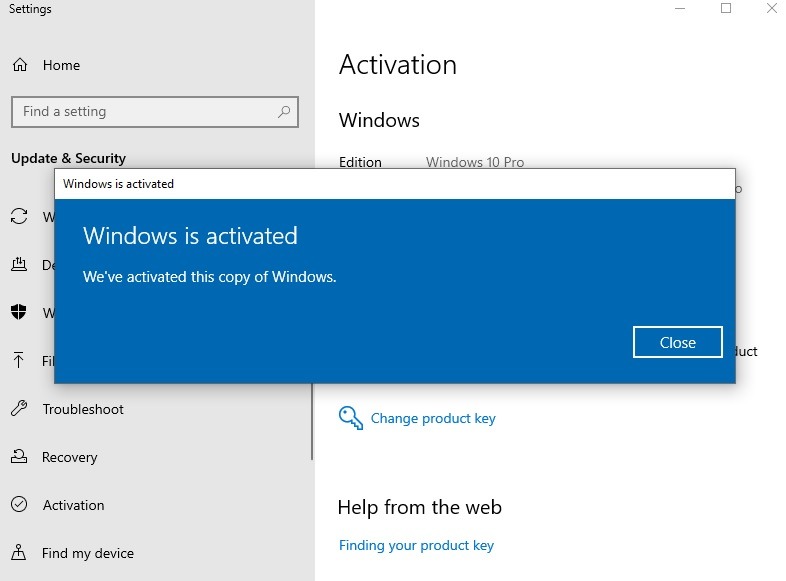Close the Settings window
This screenshot has height=581, width=786.
pyautogui.click(x=772, y=8)
